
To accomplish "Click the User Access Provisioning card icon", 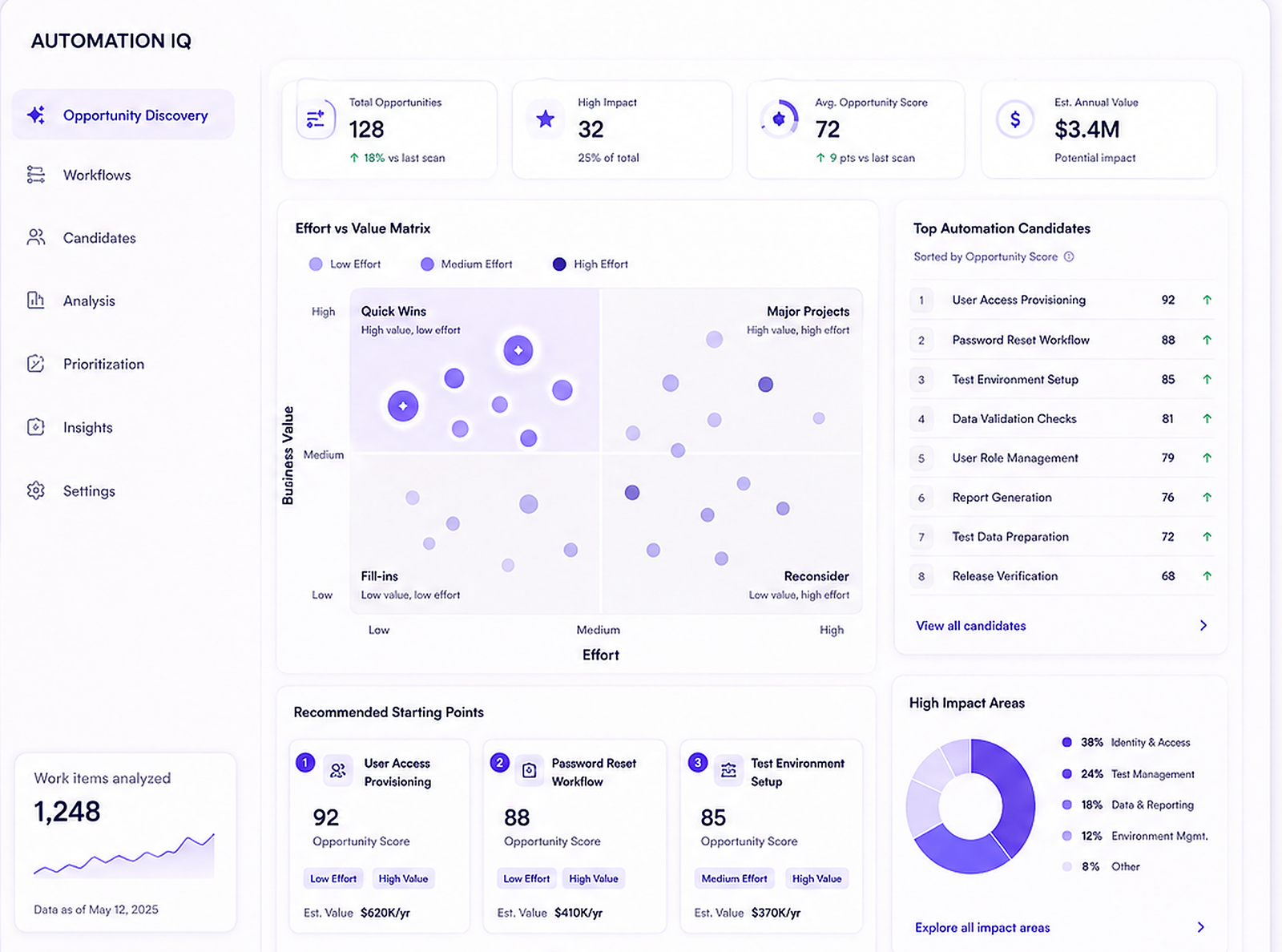I will [x=338, y=770].
